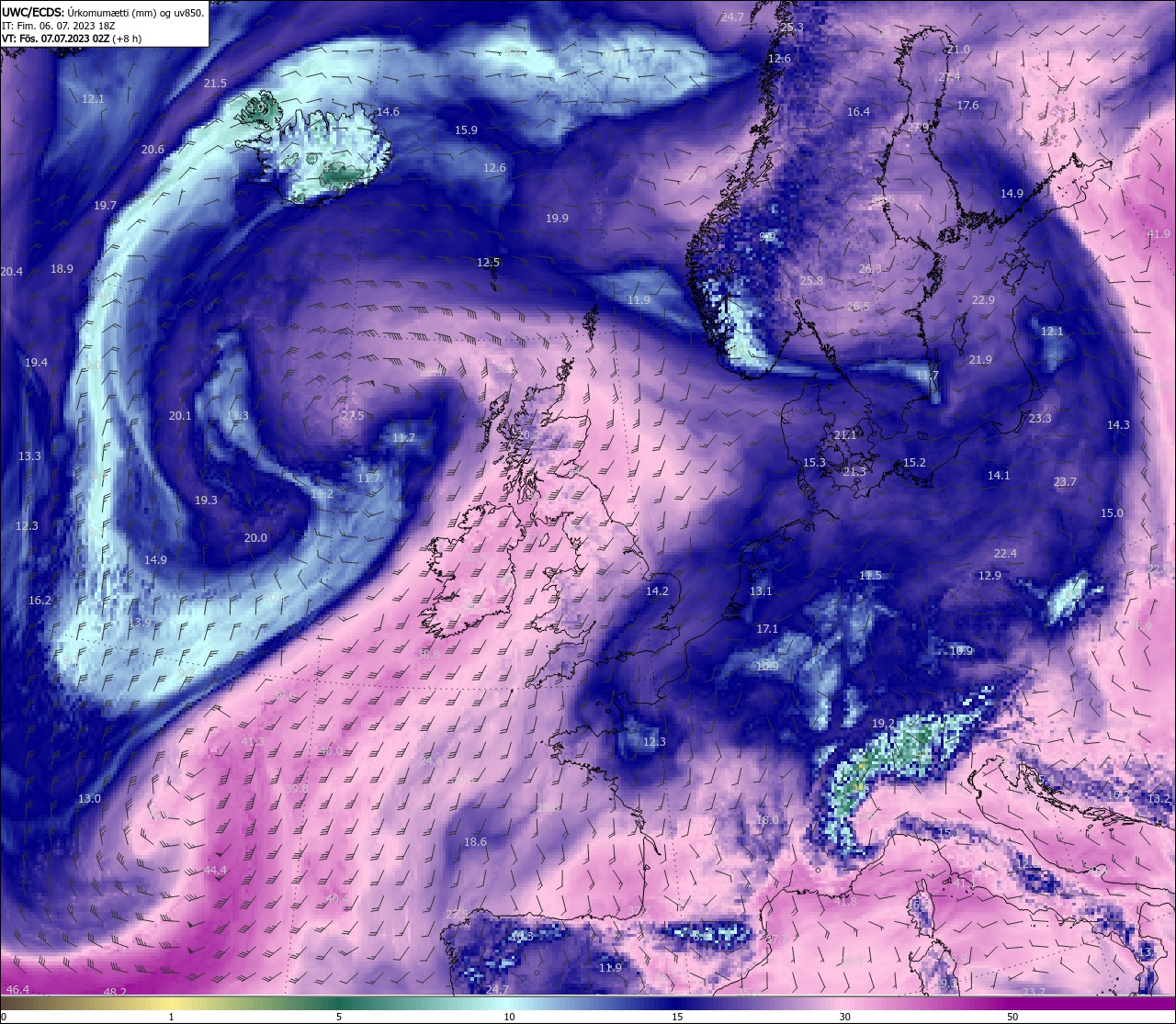The width and height of the screenshot is (1176, 1024).
Task: Click the 48.2 map value
Action: tap(115, 993)
